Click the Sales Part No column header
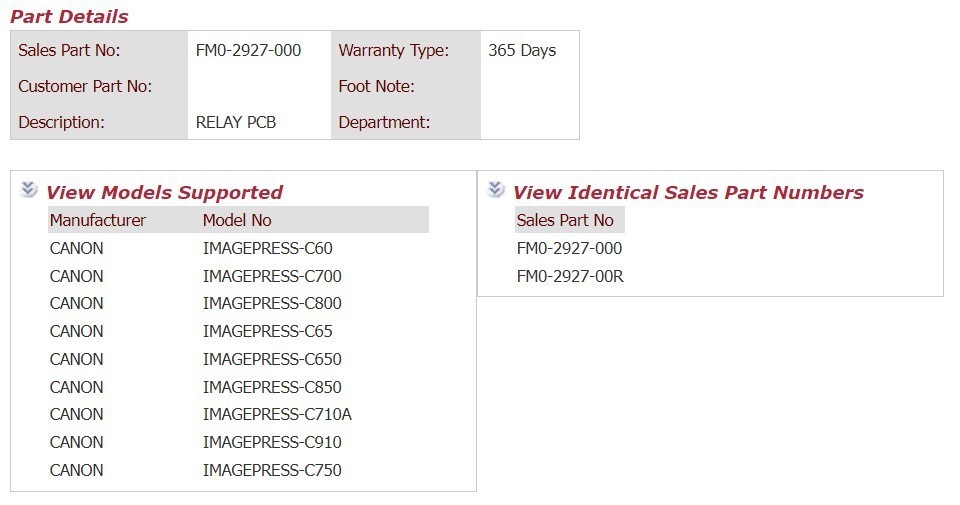Viewport: 960px width, 505px height. pos(565,220)
